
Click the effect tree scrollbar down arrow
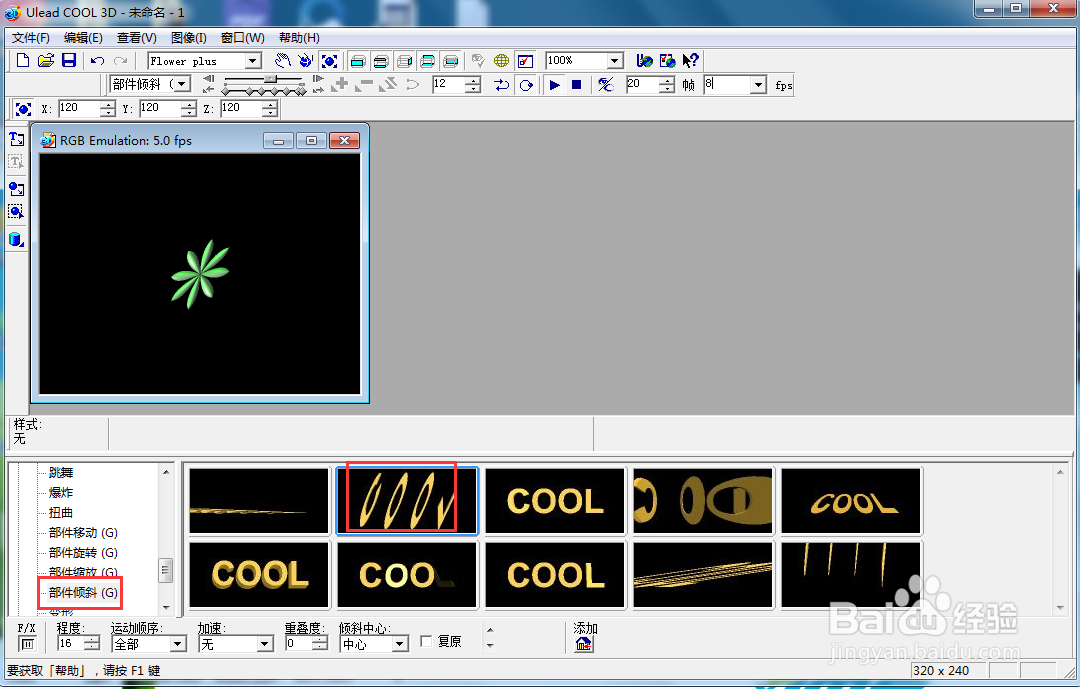click(x=166, y=608)
